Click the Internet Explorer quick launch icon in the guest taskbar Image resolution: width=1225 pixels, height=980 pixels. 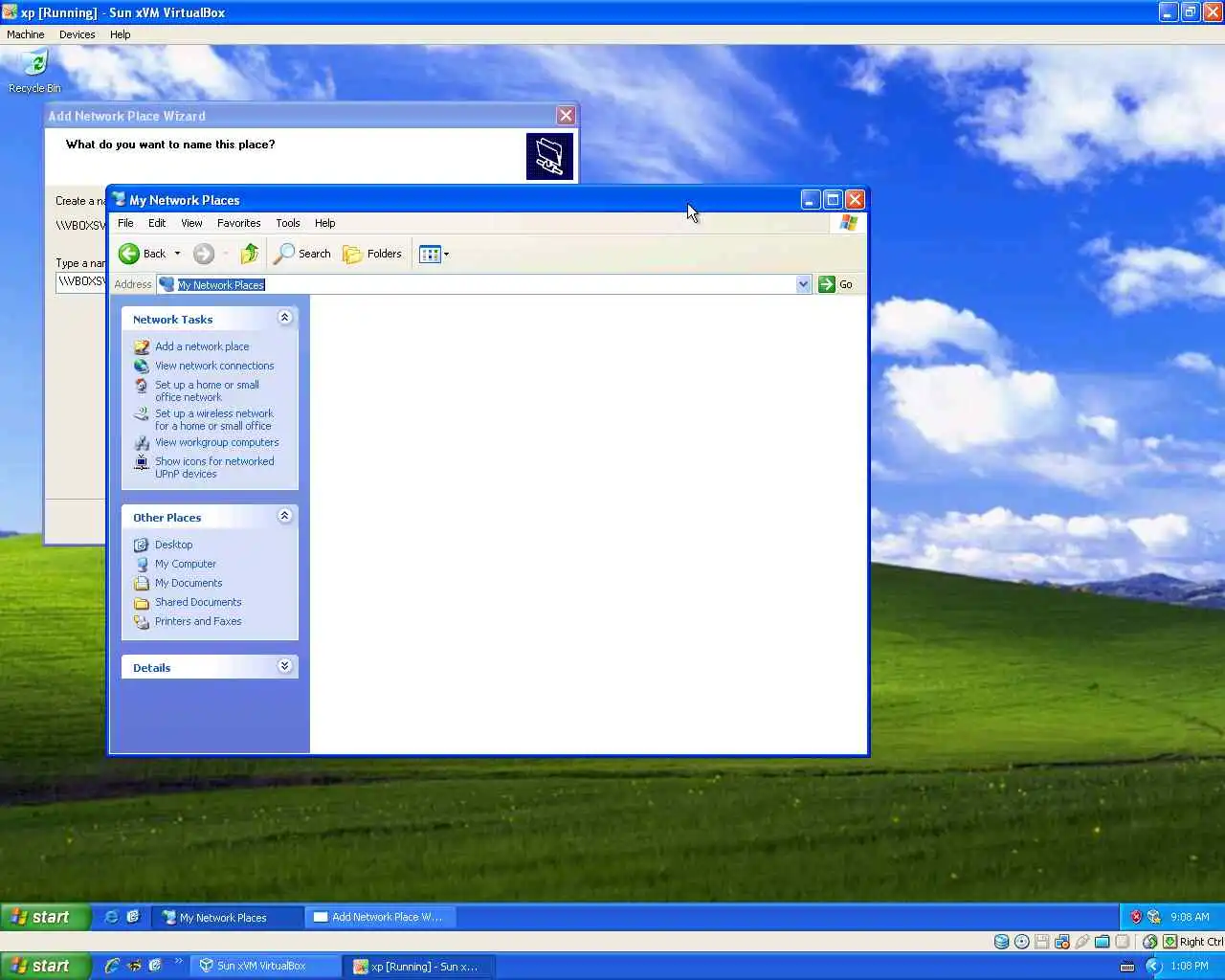[111, 917]
